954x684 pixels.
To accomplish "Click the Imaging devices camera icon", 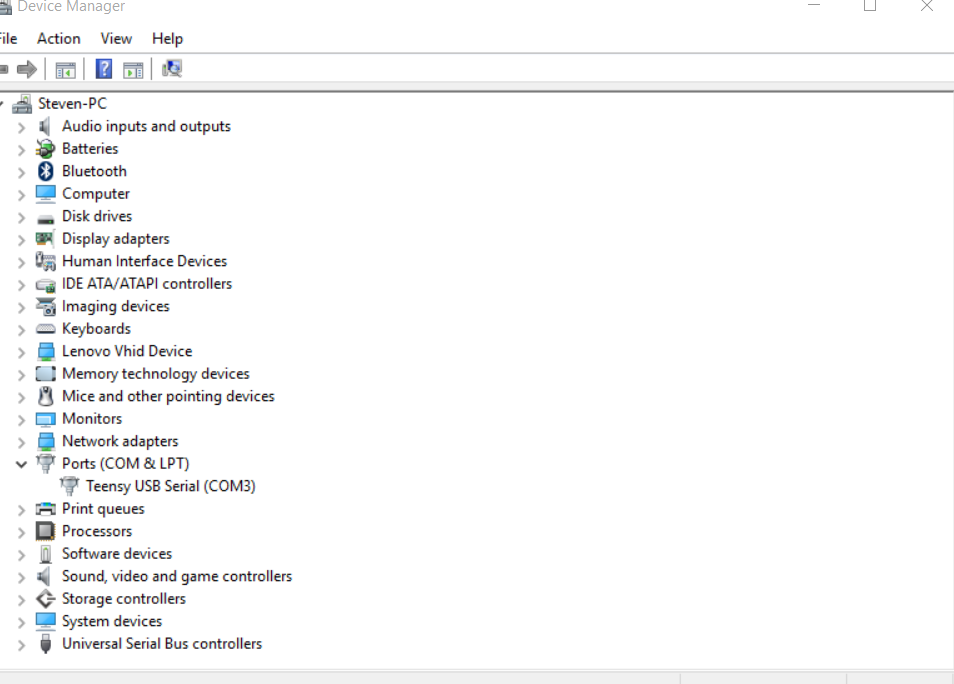I will pos(46,307).
